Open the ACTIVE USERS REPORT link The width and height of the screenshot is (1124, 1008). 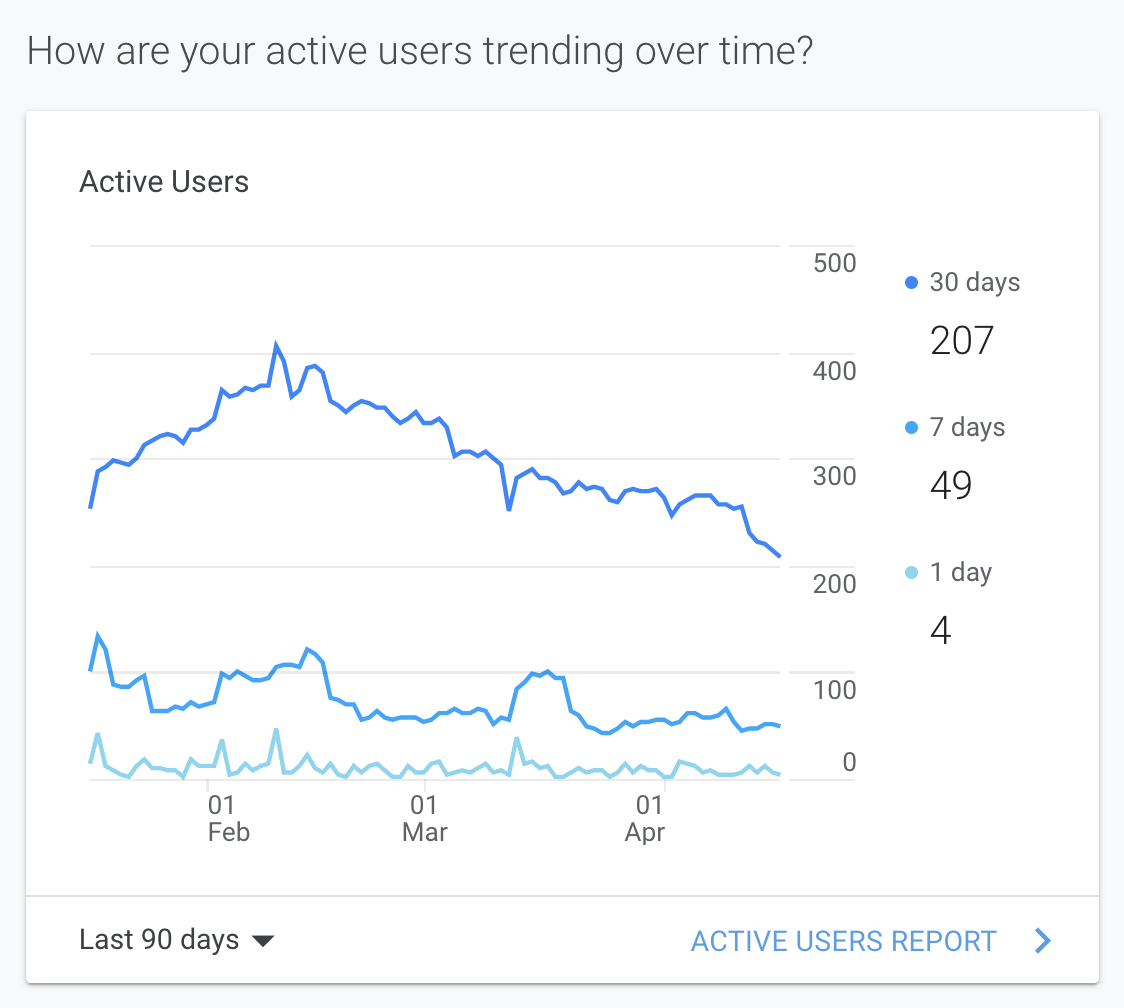[843, 941]
